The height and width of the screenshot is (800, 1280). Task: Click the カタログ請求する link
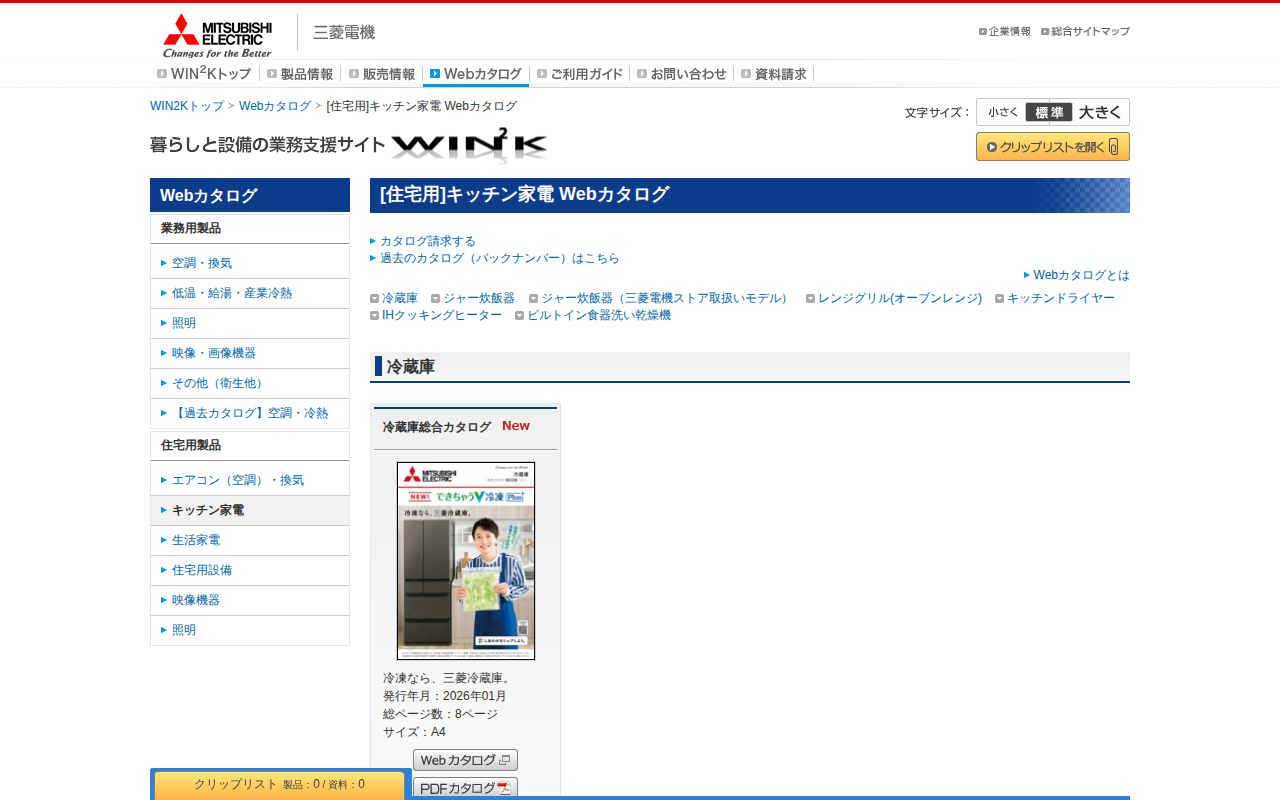pos(428,241)
